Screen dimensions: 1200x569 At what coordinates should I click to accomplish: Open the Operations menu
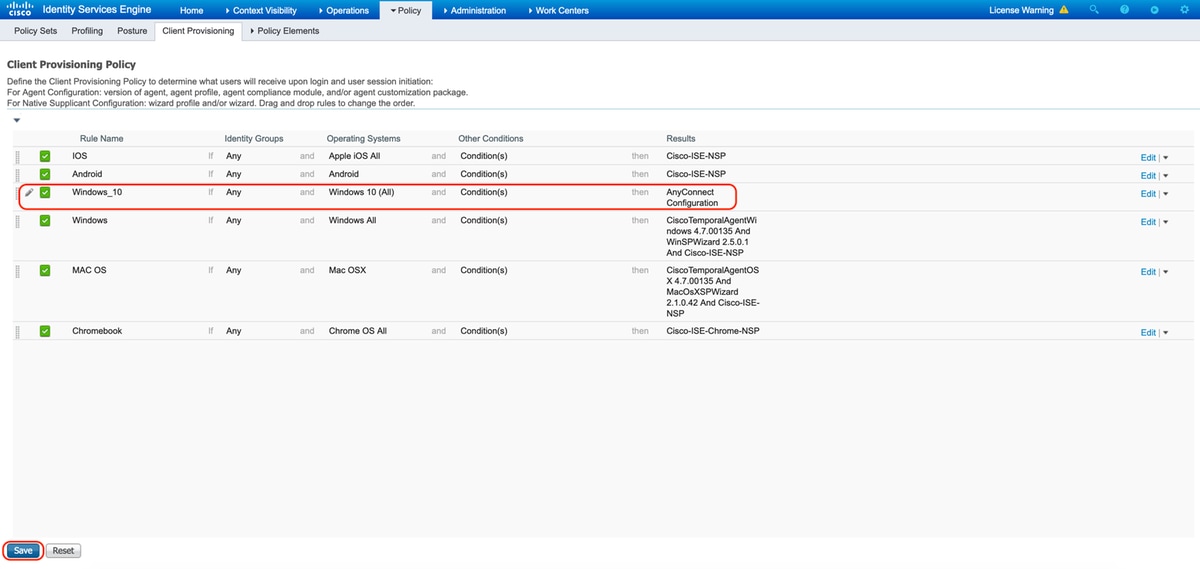[x=343, y=10]
